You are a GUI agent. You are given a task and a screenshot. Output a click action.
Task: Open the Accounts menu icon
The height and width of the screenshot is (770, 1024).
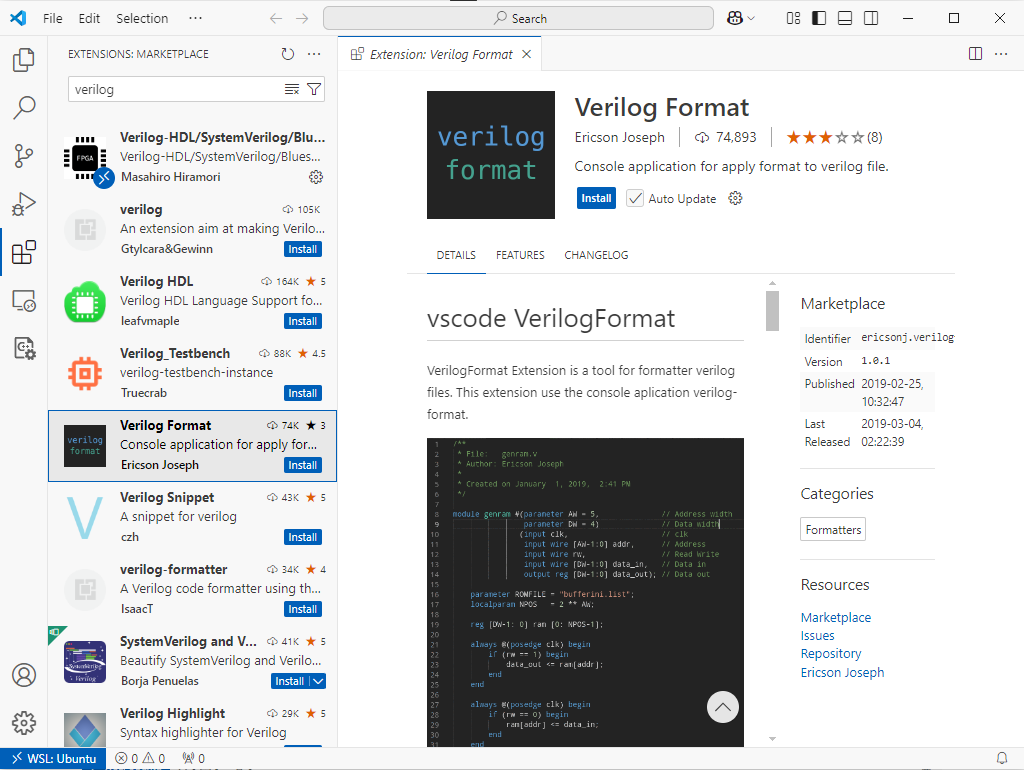click(x=24, y=675)
